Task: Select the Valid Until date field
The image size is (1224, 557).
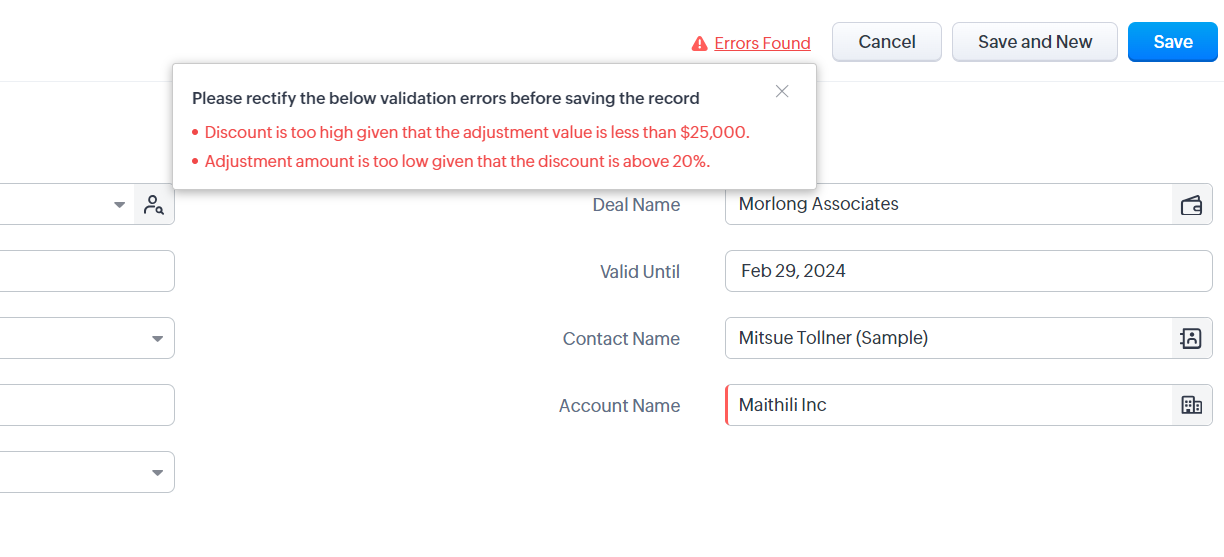Action: 967,271
